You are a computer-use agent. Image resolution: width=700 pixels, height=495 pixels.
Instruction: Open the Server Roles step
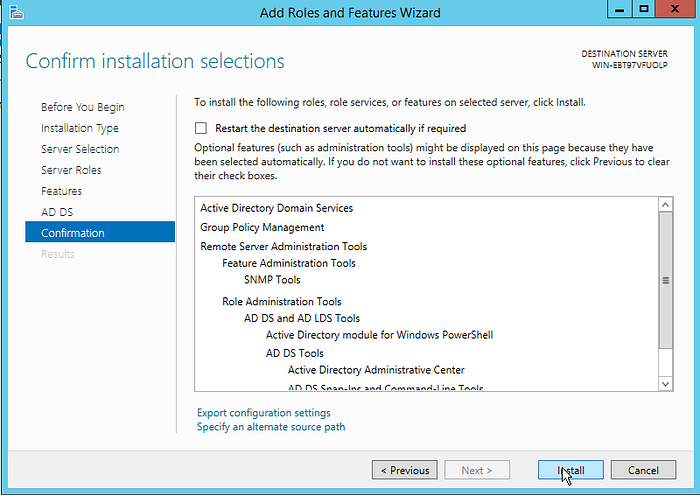point(71,170)
